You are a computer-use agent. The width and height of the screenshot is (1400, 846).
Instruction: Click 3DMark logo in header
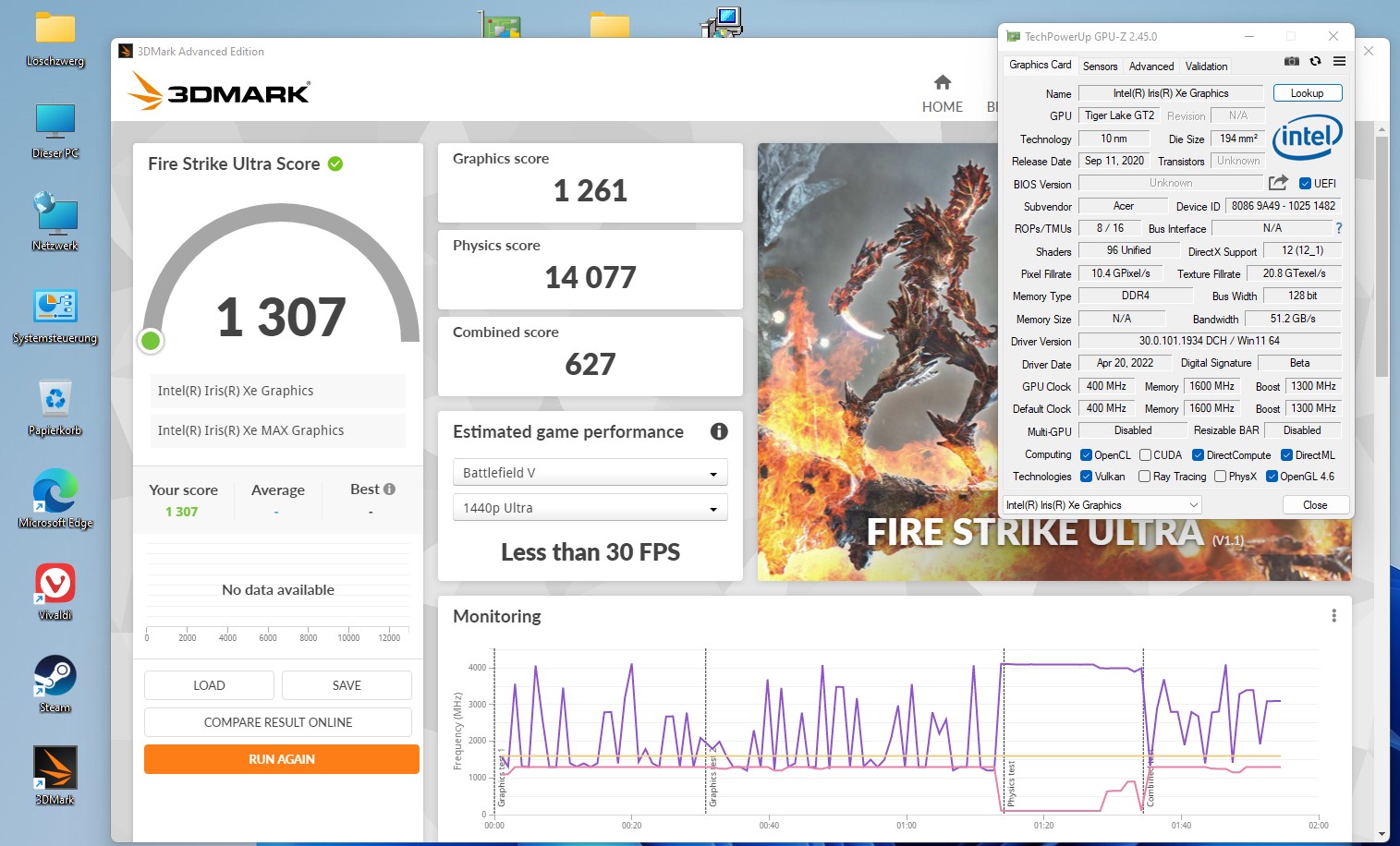click(x=219, y=91)
